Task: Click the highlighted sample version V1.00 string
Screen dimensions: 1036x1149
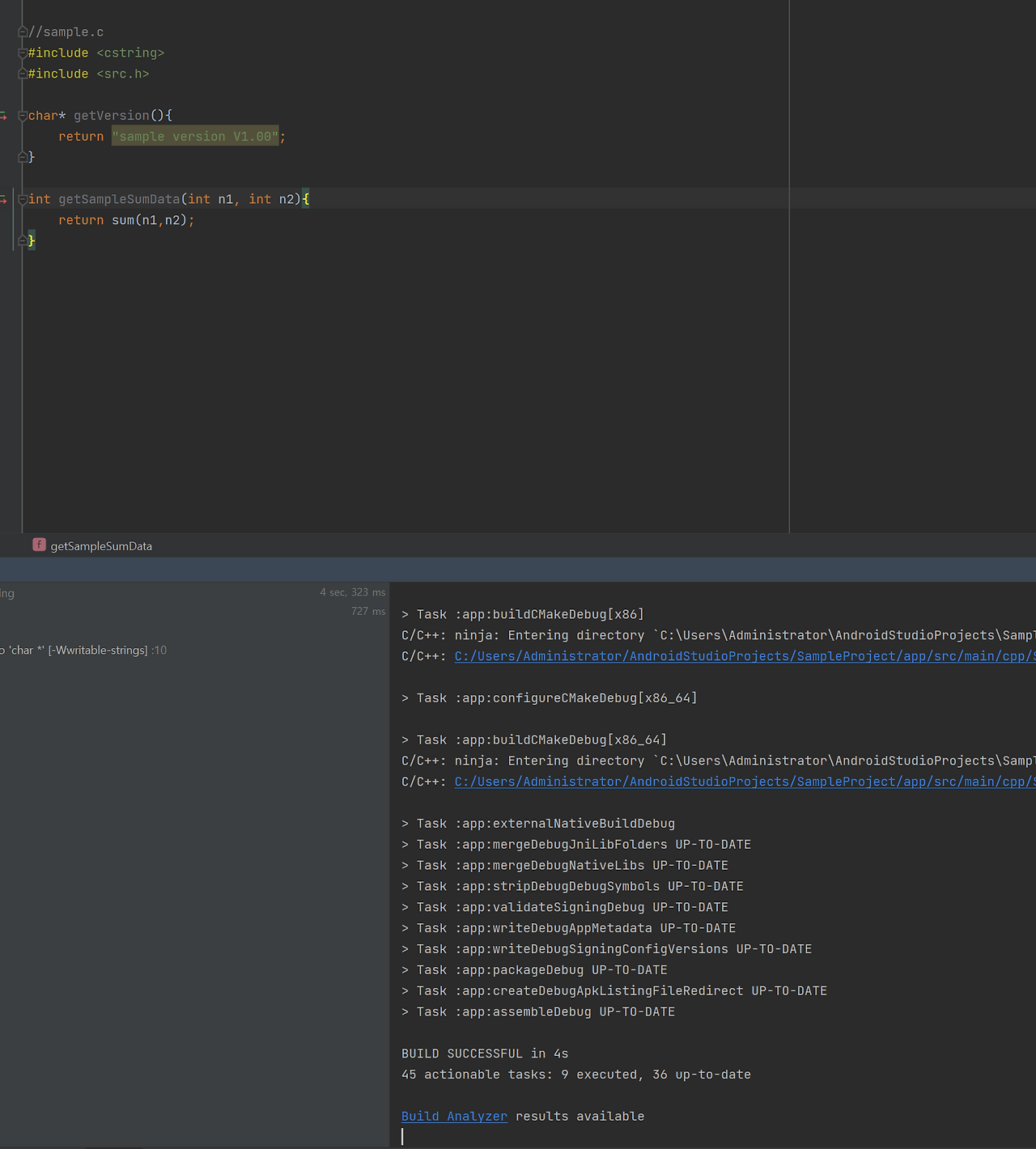Action: pyautogui.click(x=195, y=136)
